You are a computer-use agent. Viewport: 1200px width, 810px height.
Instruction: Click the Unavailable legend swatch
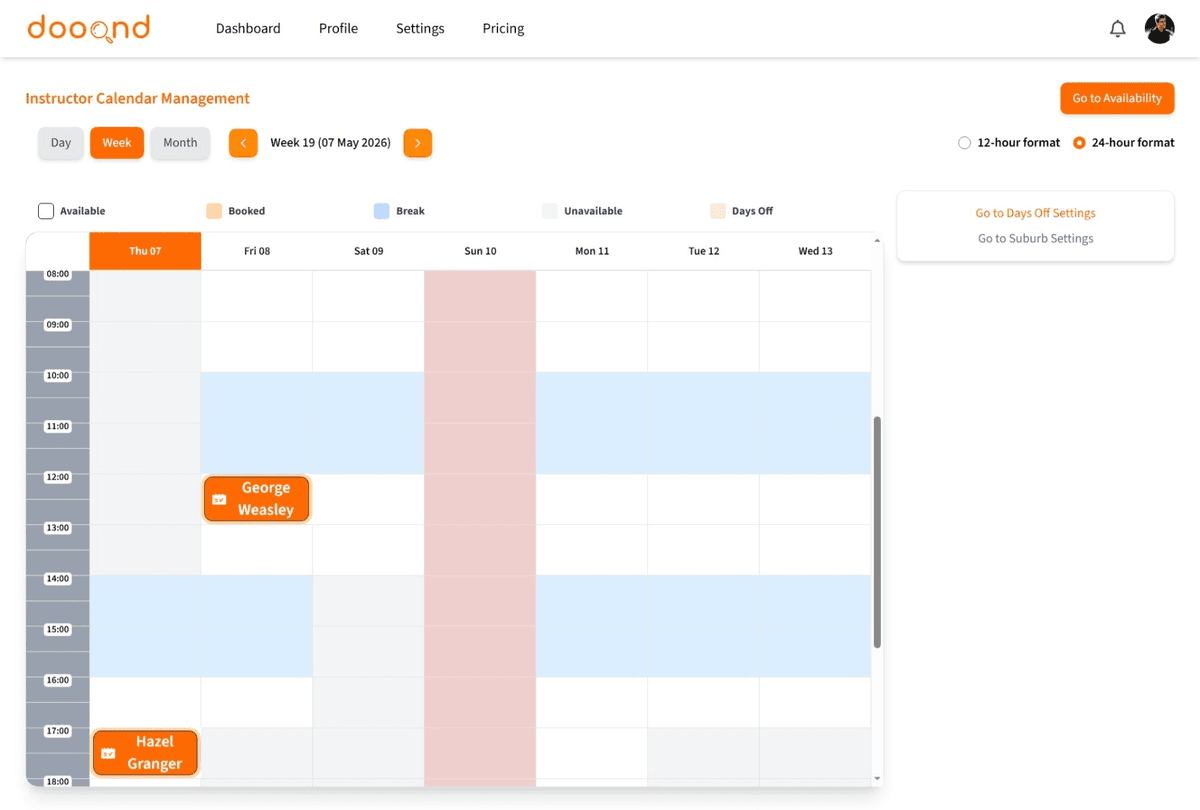pyautogui.click(x=550, y=211)
